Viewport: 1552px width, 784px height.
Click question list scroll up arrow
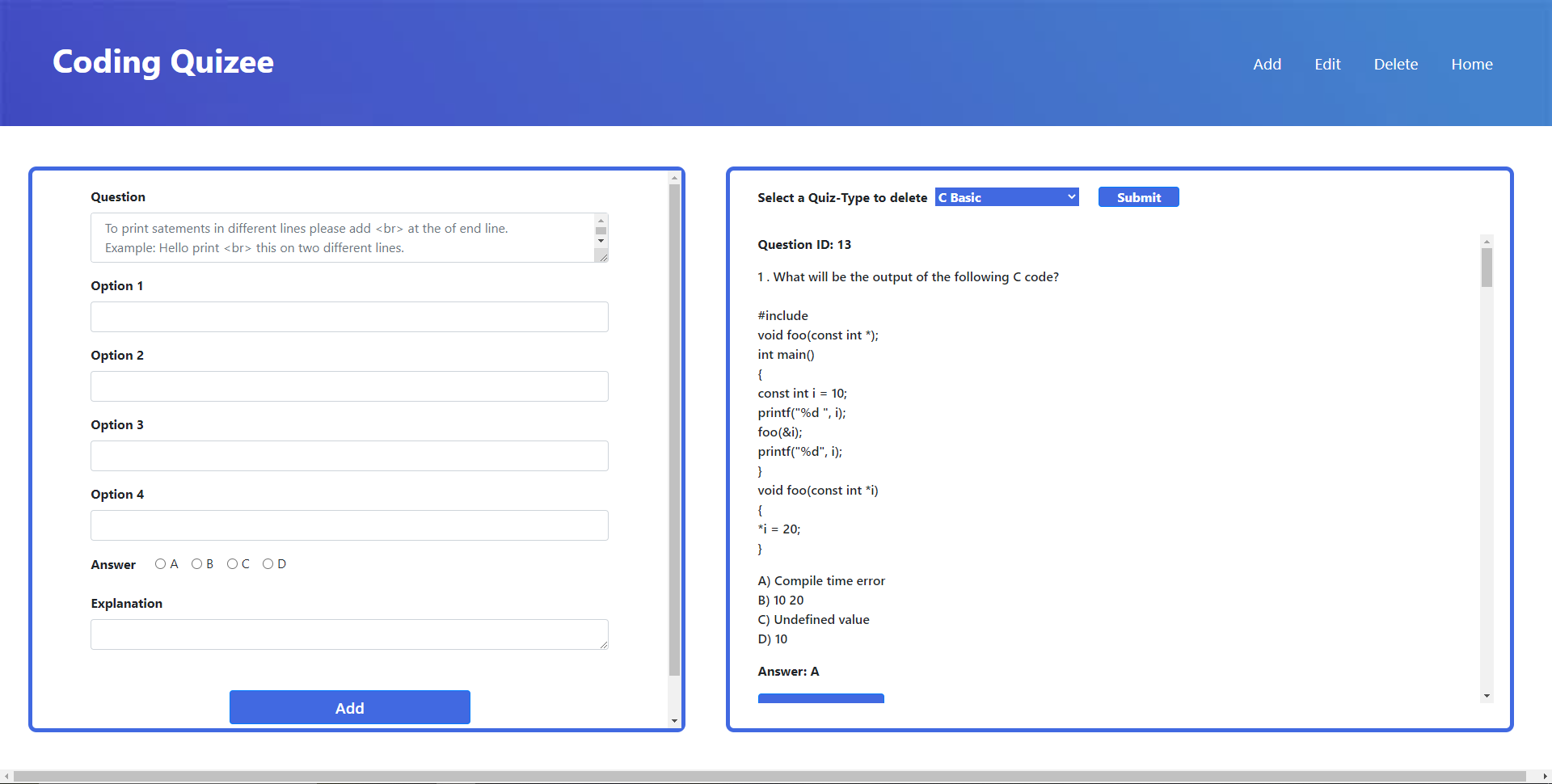[1487, 242]
